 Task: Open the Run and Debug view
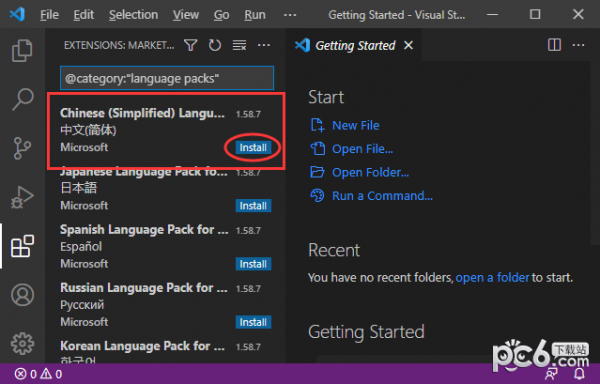pos(22,197)
